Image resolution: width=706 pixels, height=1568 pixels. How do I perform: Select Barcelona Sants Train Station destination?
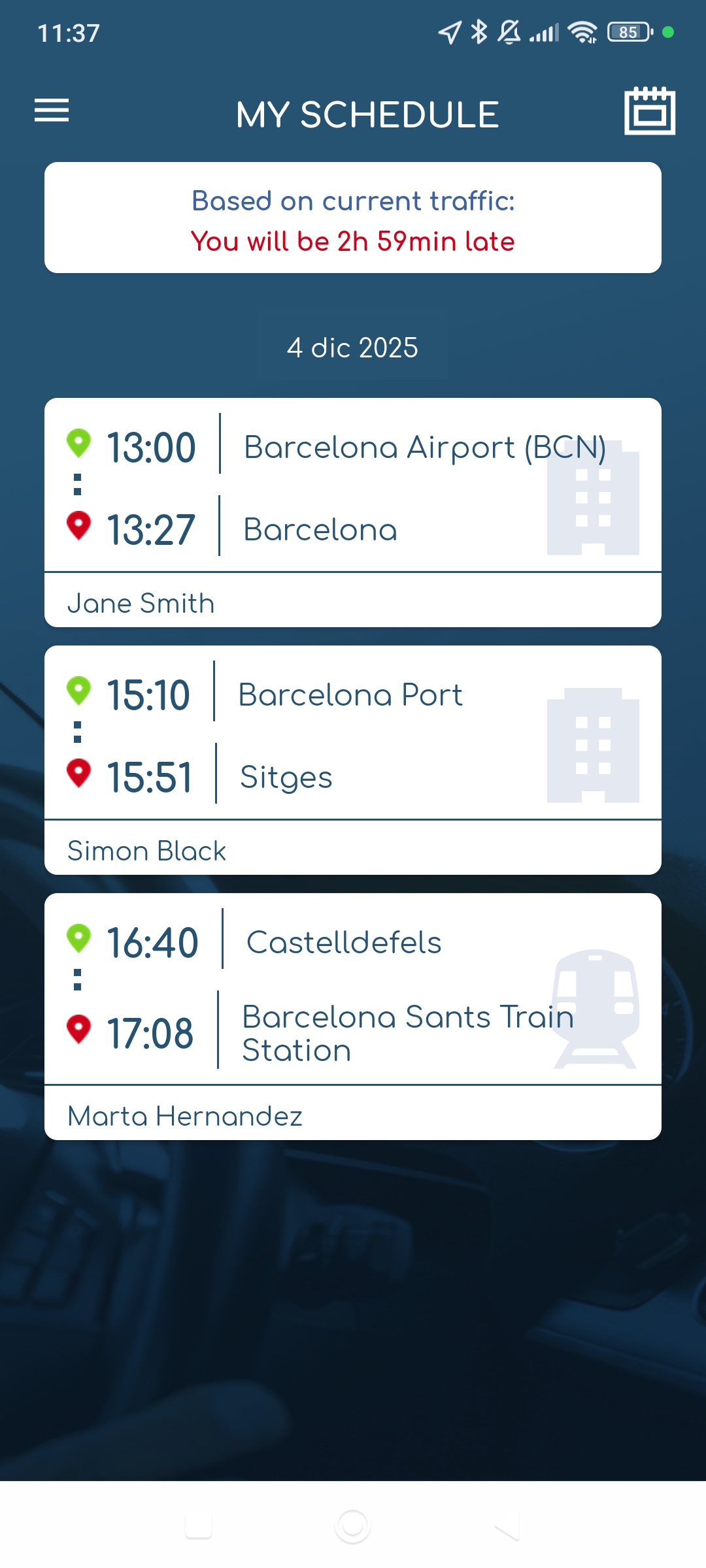click(407, 1033)
